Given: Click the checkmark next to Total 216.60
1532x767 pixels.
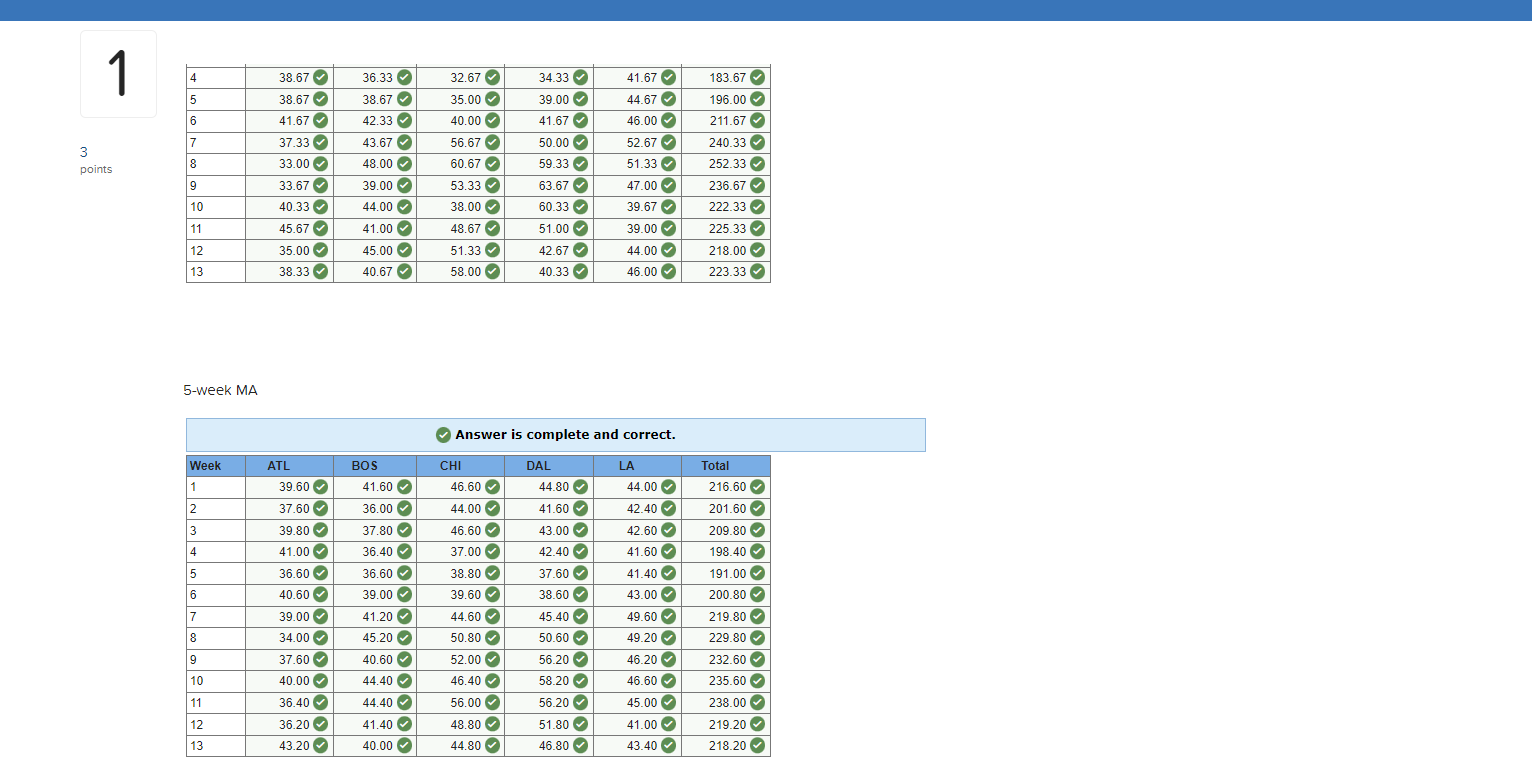Looking at the screenshot, I should 757,487.
